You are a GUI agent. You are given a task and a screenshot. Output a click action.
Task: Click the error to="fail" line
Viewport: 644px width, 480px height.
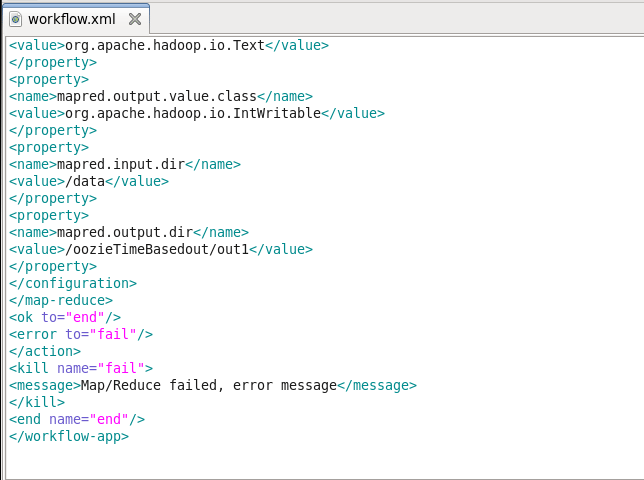point(81,335)
